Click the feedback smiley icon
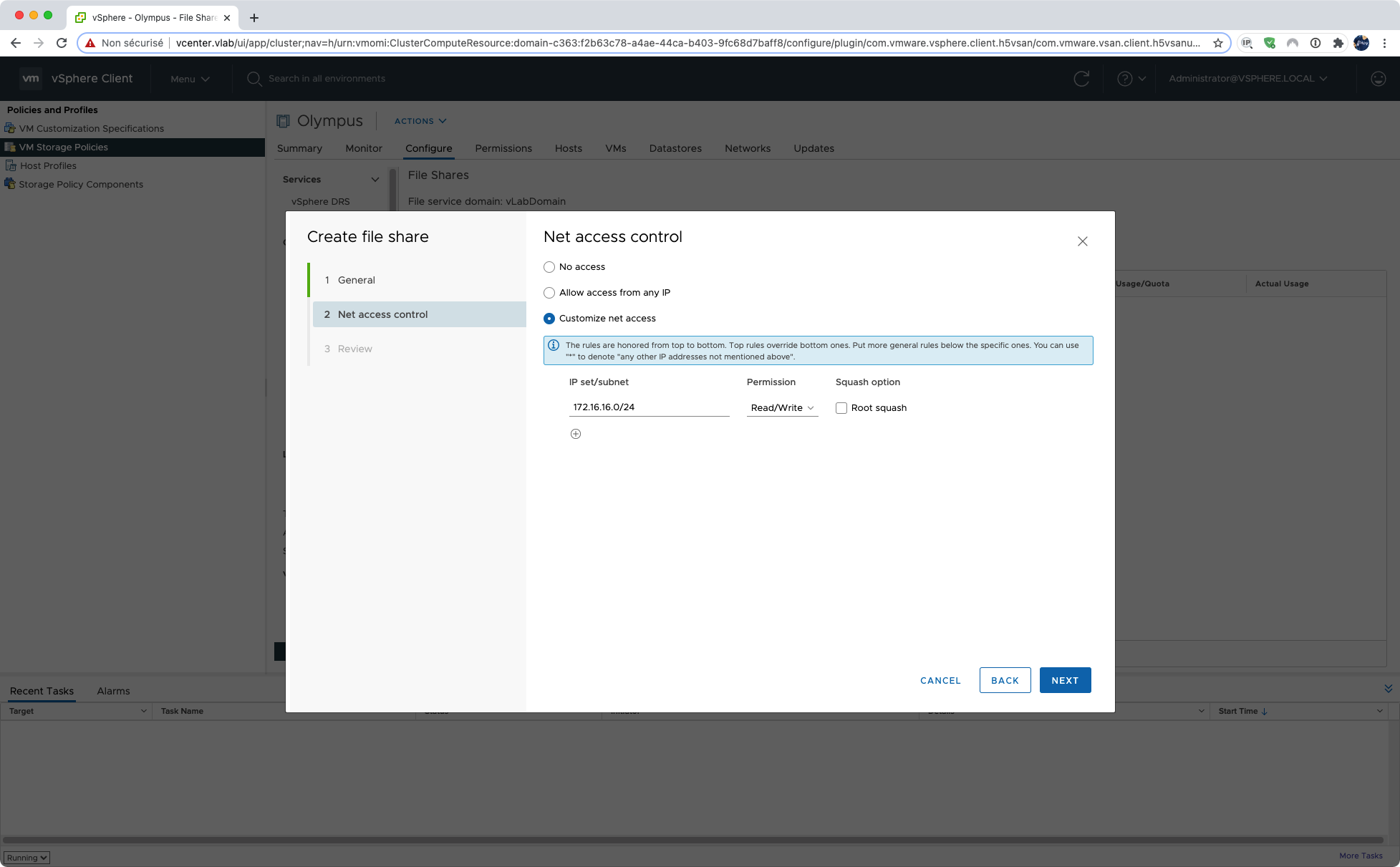The height and width of the screenshot is (867, 1400). pyautogui.click(x=1378, y=79)
